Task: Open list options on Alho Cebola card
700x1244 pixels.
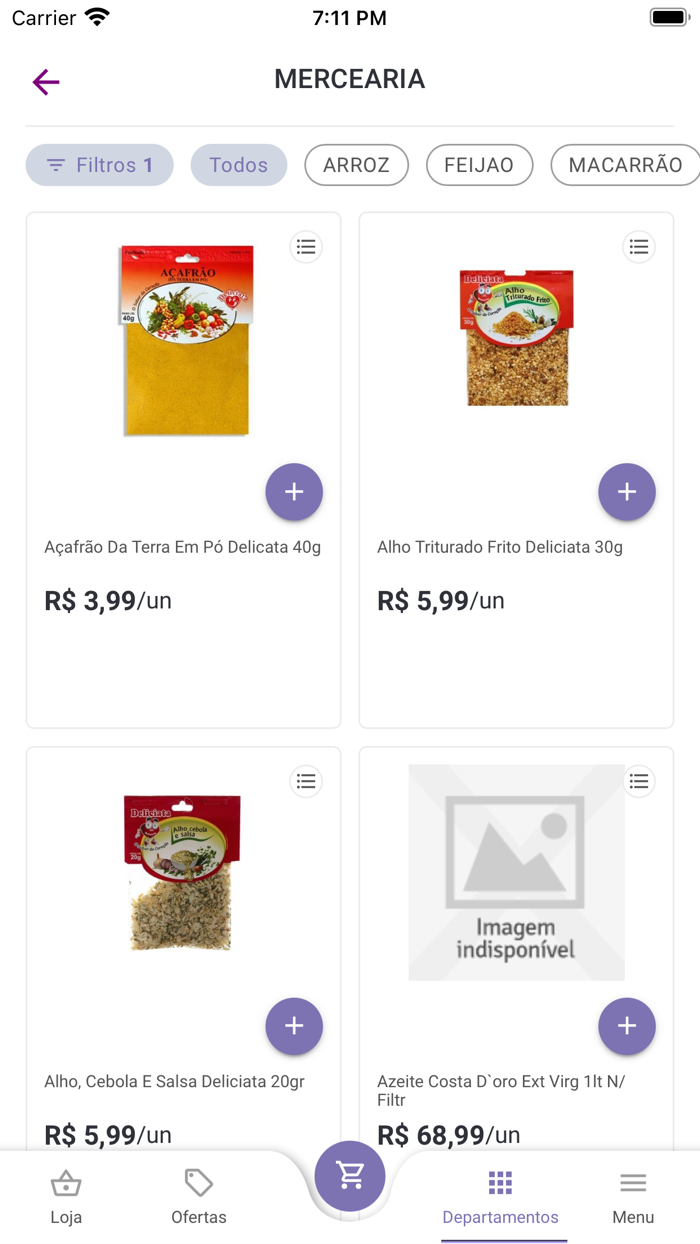Action: pyautogui.click(x=306, y=781)
